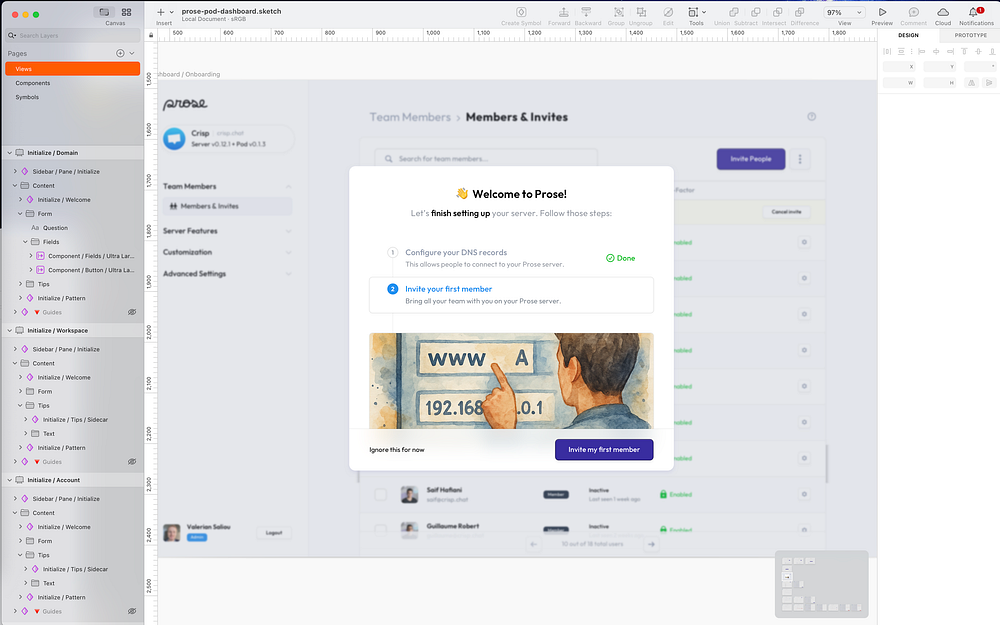This screenshot has height=625, width=1000.
Task: Click the flip vertical icon in inspector
Action: [989, 82]
